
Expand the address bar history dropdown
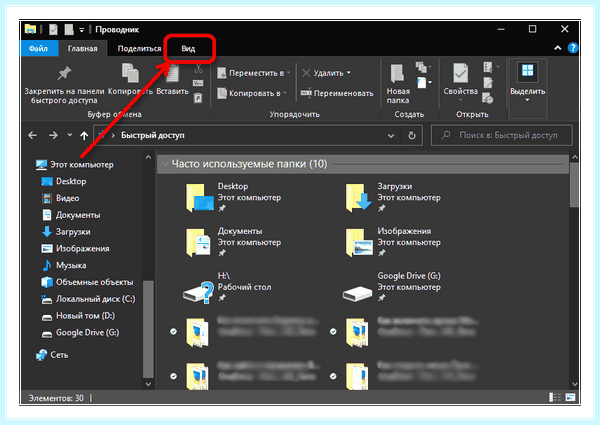click(x=391, y=135)
